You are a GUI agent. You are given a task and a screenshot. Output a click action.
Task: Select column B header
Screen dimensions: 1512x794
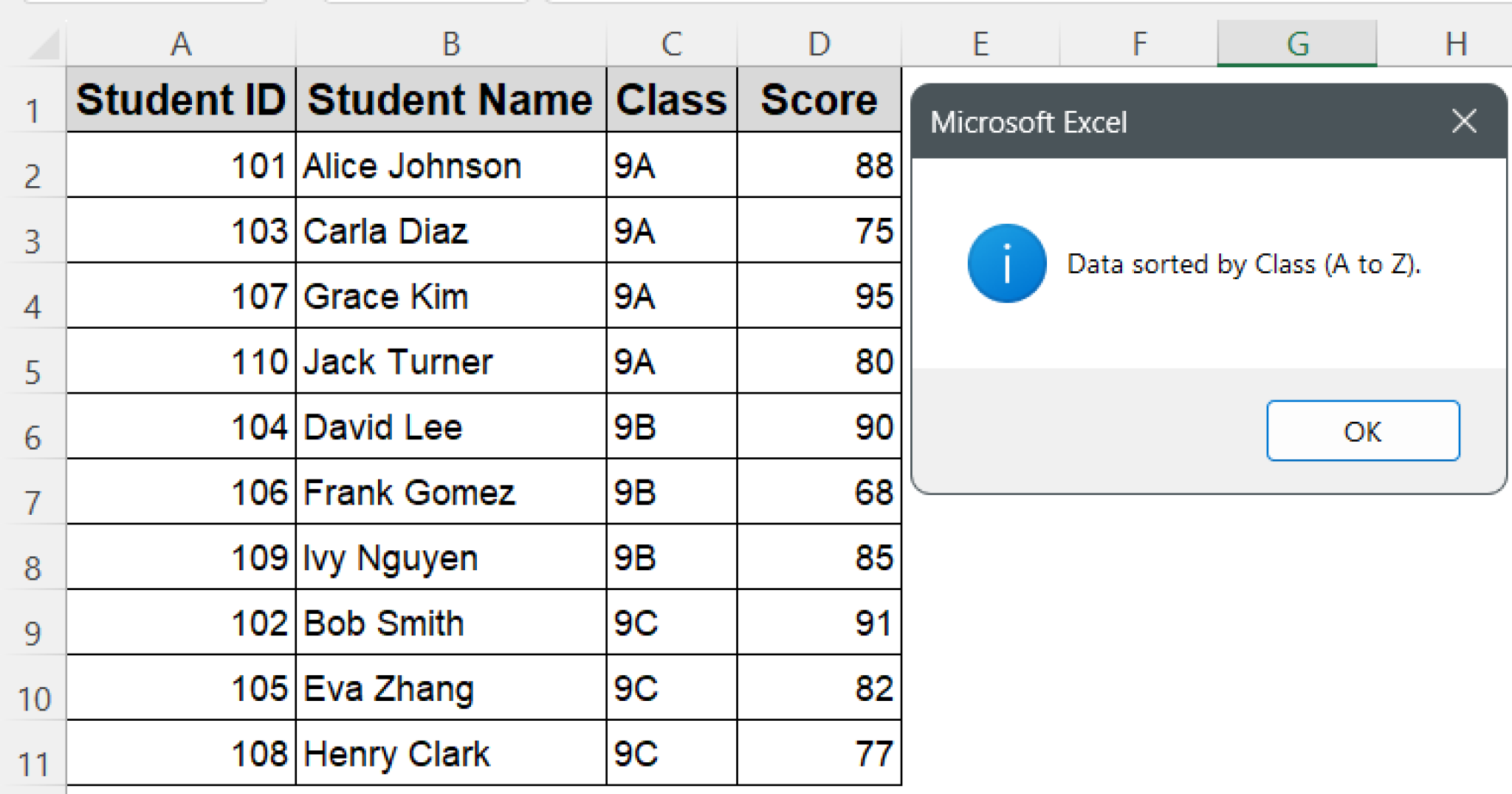tap(450, 44)
